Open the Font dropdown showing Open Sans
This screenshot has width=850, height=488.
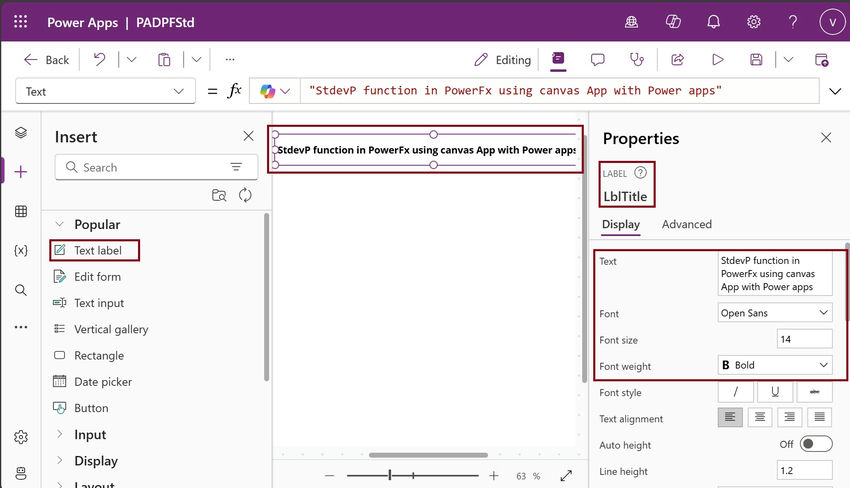click(x=775, y=313)
